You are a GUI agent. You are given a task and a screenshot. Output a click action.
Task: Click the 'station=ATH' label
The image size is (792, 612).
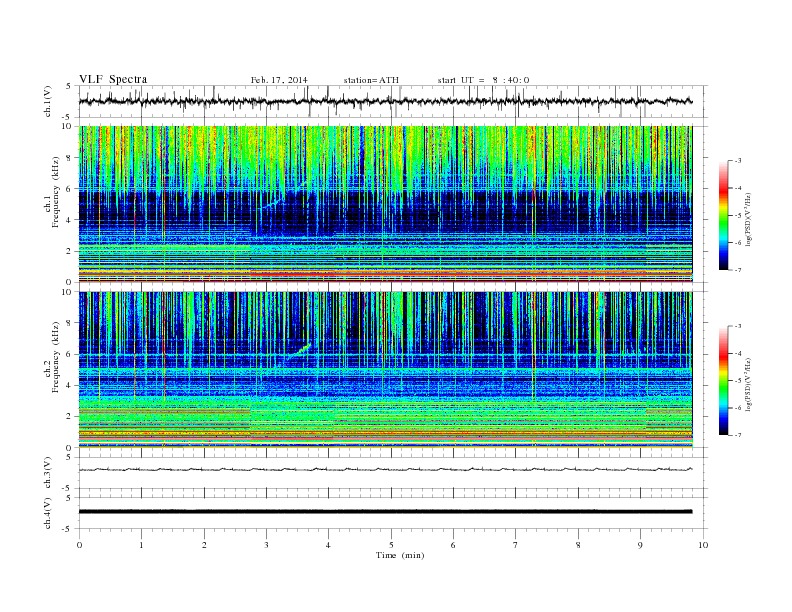(x=371, y=80)
